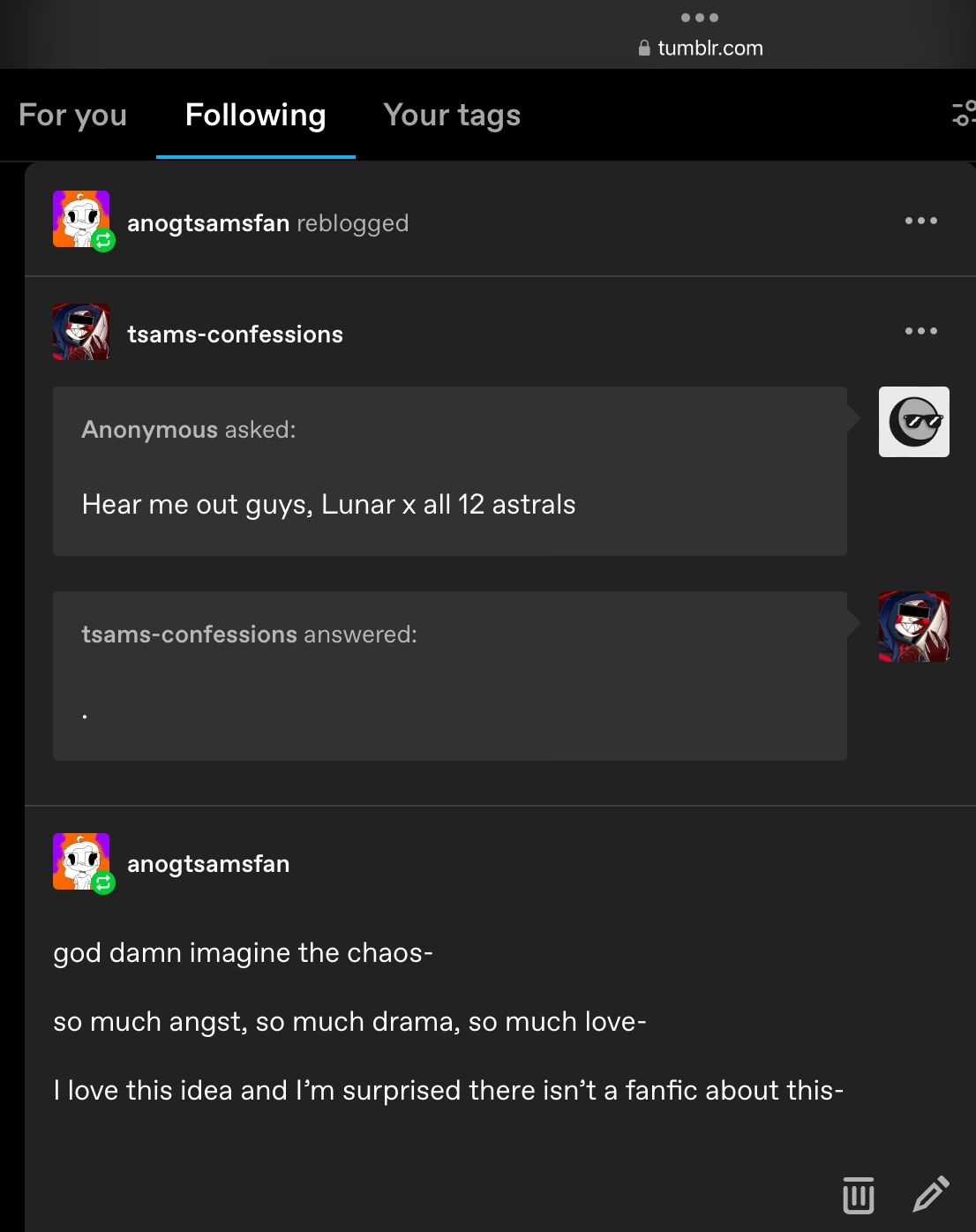Open dashboard feed settings sliders icon
Image resolution: width=976 pixels, height=1232 pixels.
coord(963,114)
